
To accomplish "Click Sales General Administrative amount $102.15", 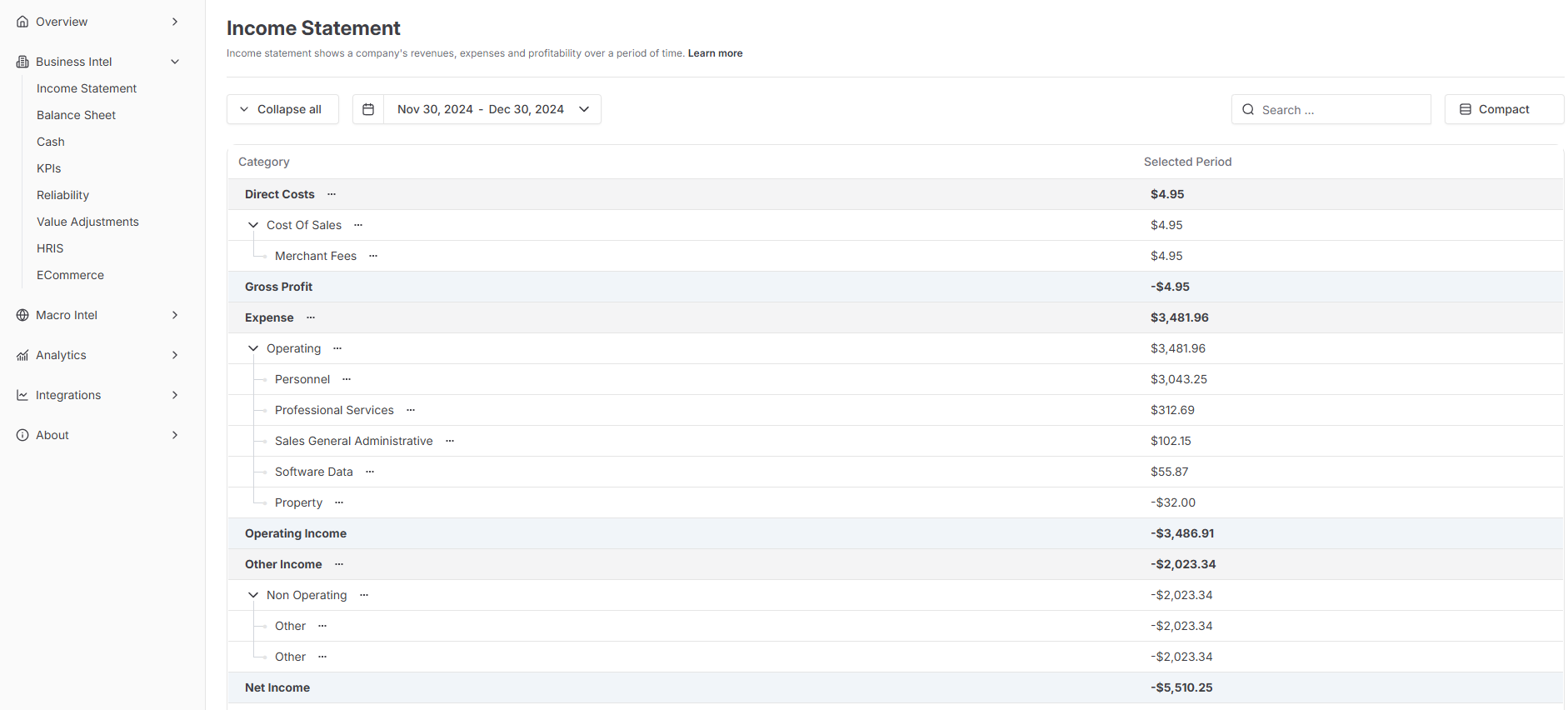I will coord(1171,441).
